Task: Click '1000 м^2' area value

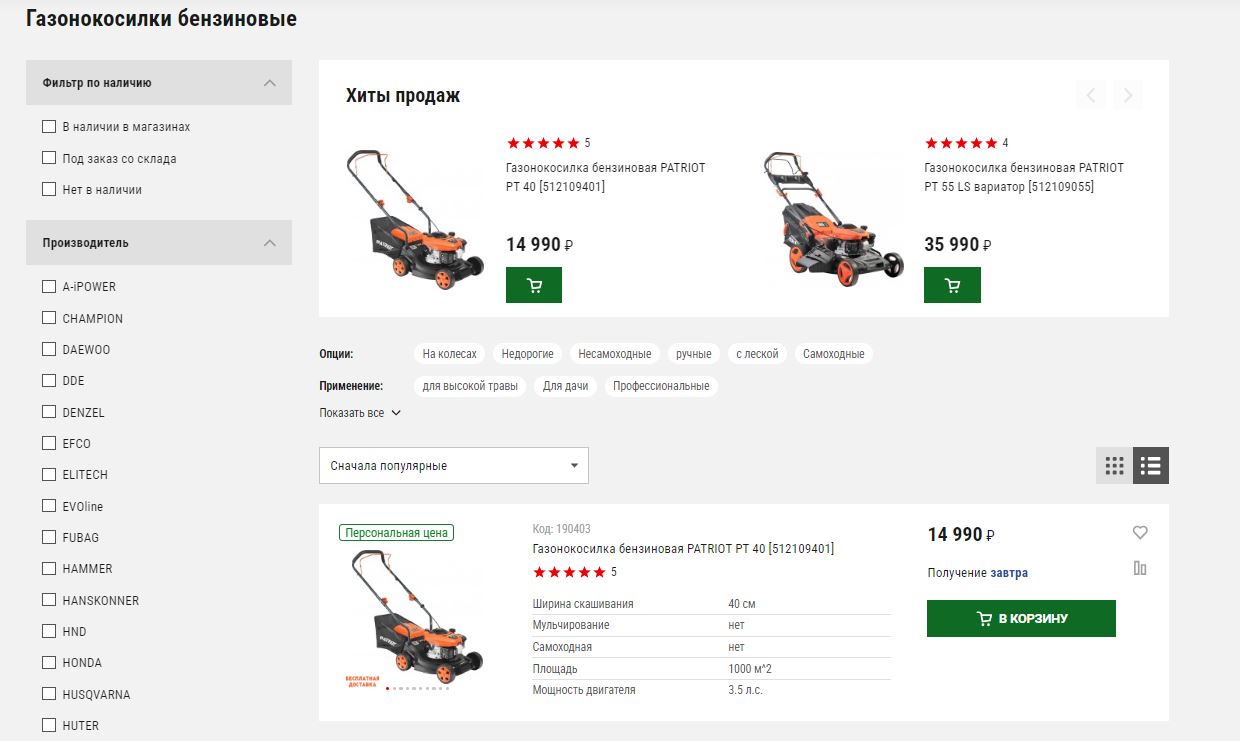Action: [750, 668]
